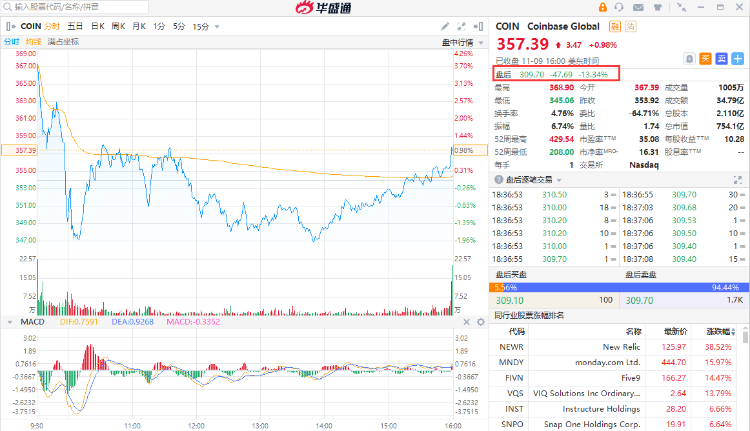The width and height of the screenshot is (750, 431).
Task: Open MACD indicator settings gear
Action: [481, 322]
